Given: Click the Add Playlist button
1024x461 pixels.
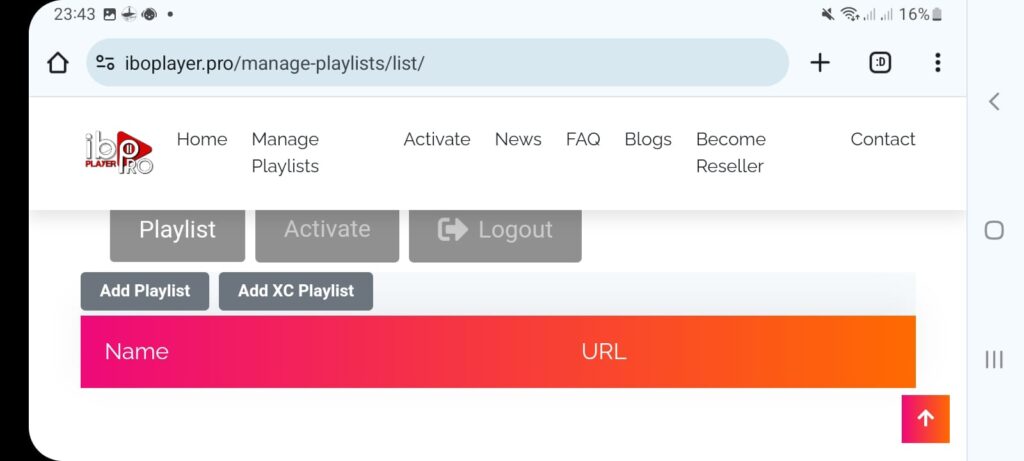Looking at the screenshot, I should [145, 291].
